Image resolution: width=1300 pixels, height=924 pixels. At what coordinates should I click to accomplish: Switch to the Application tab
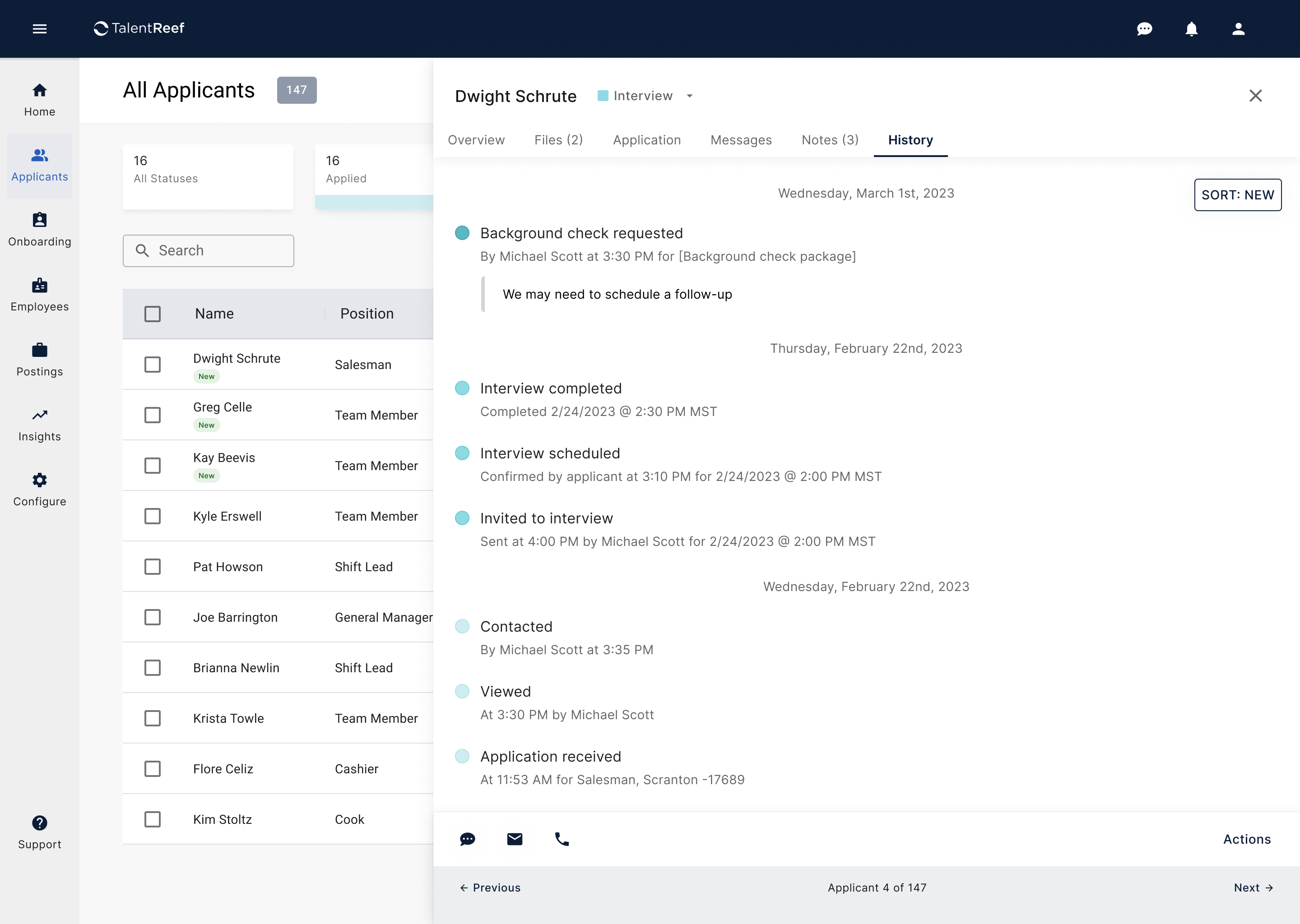coord(646,140)
